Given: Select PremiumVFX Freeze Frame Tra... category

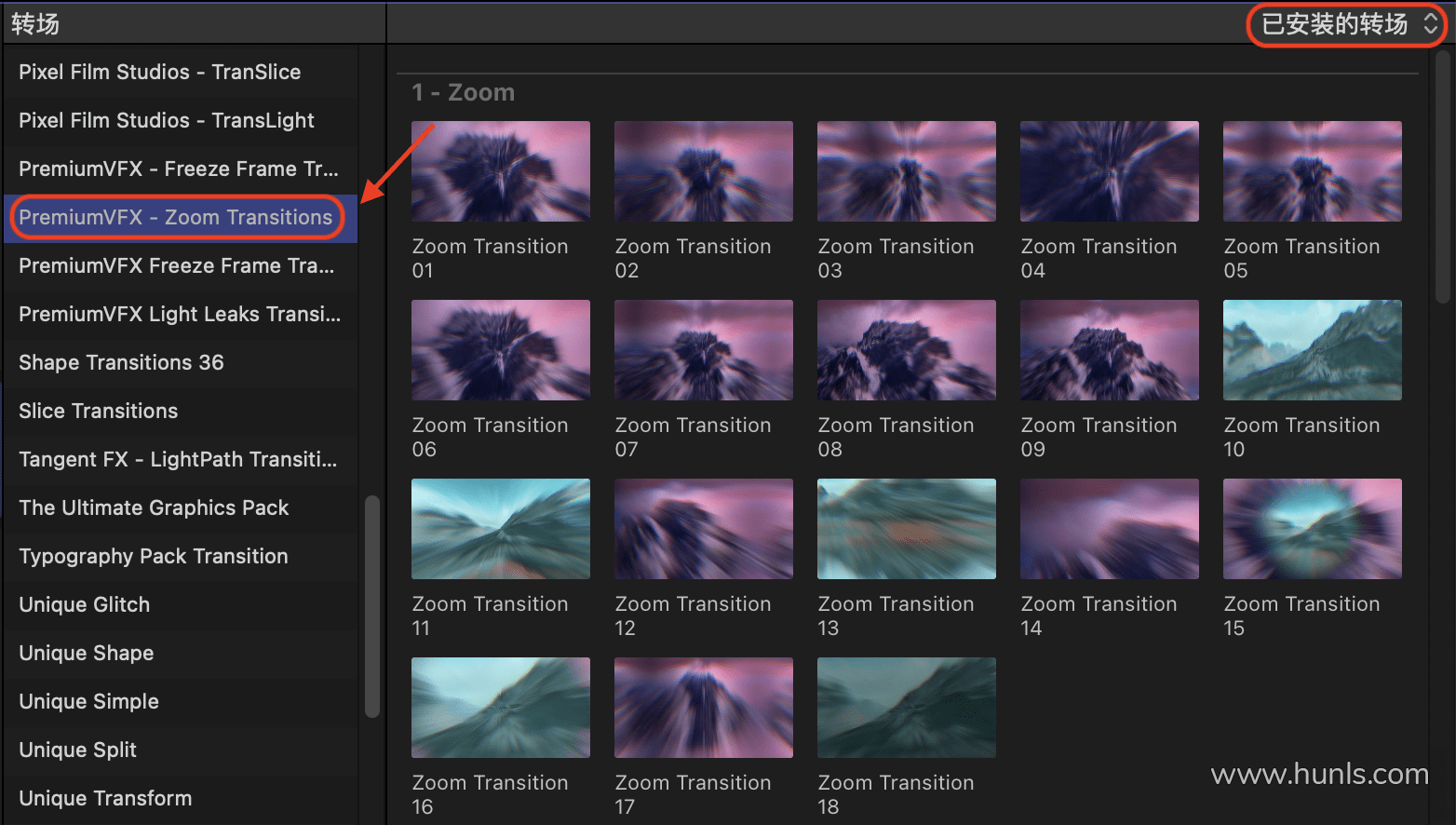Looking at the screenshot, I should tap(181, 266).
